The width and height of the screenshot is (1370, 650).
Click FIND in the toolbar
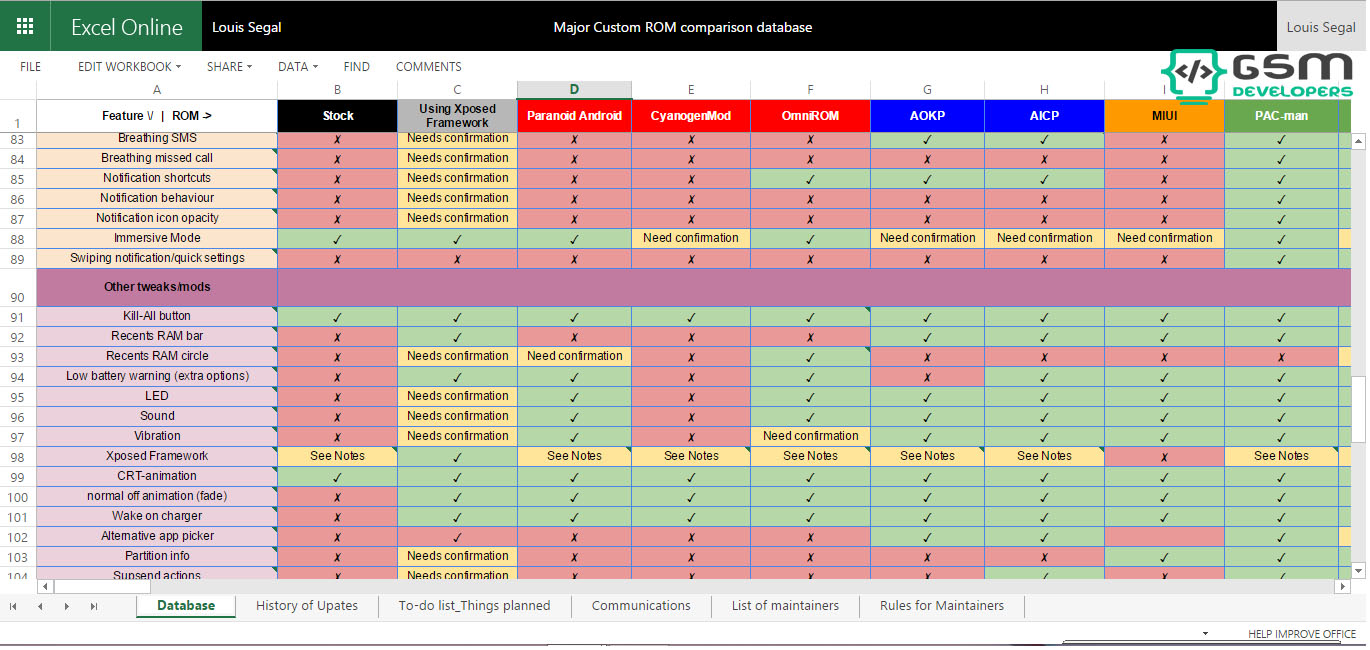click(x=356, y=67)
